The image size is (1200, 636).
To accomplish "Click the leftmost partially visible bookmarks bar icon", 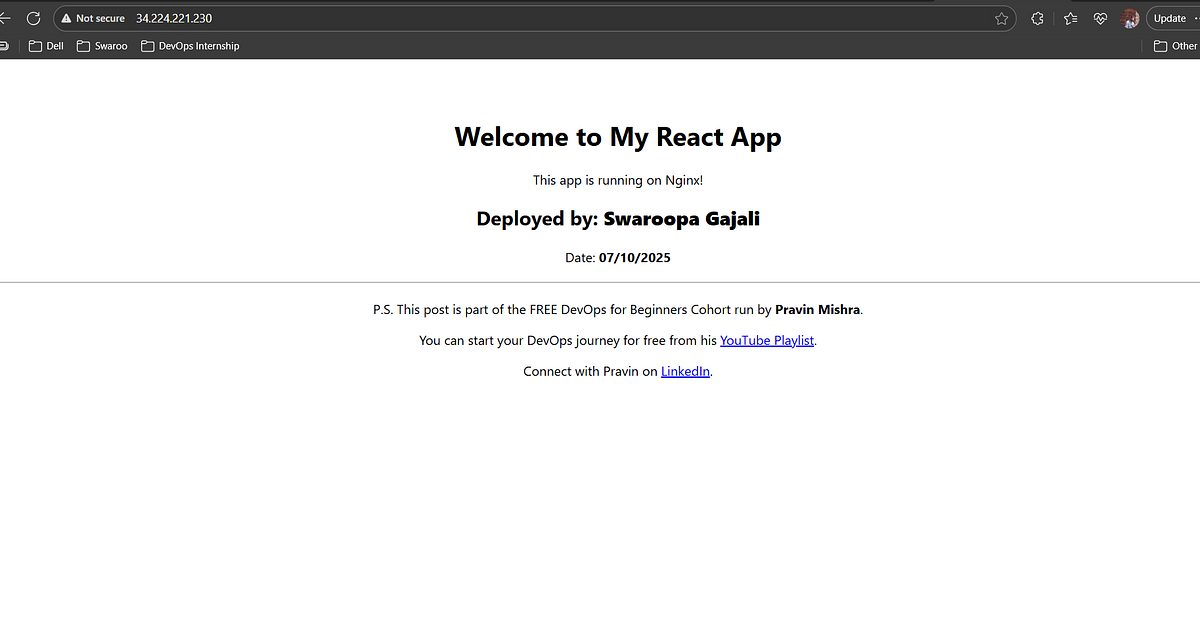I will pos(4,45).
